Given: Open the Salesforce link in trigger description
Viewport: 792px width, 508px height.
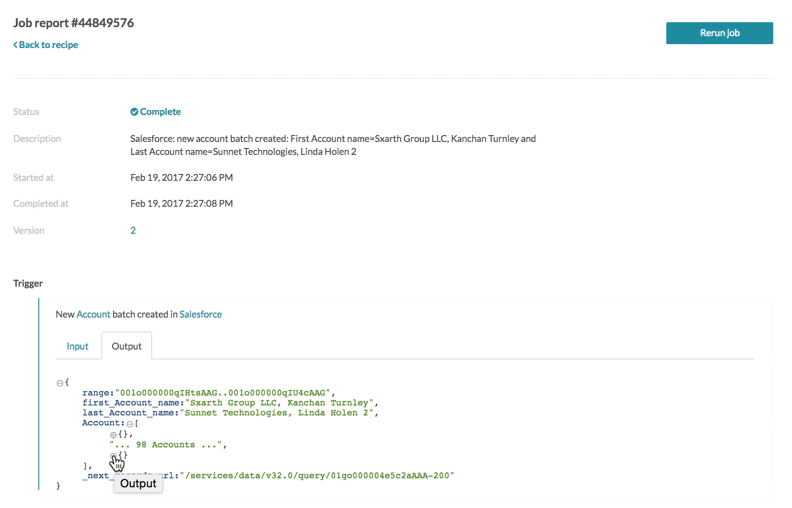Looking at the screenshot, I should click(200, 314).
